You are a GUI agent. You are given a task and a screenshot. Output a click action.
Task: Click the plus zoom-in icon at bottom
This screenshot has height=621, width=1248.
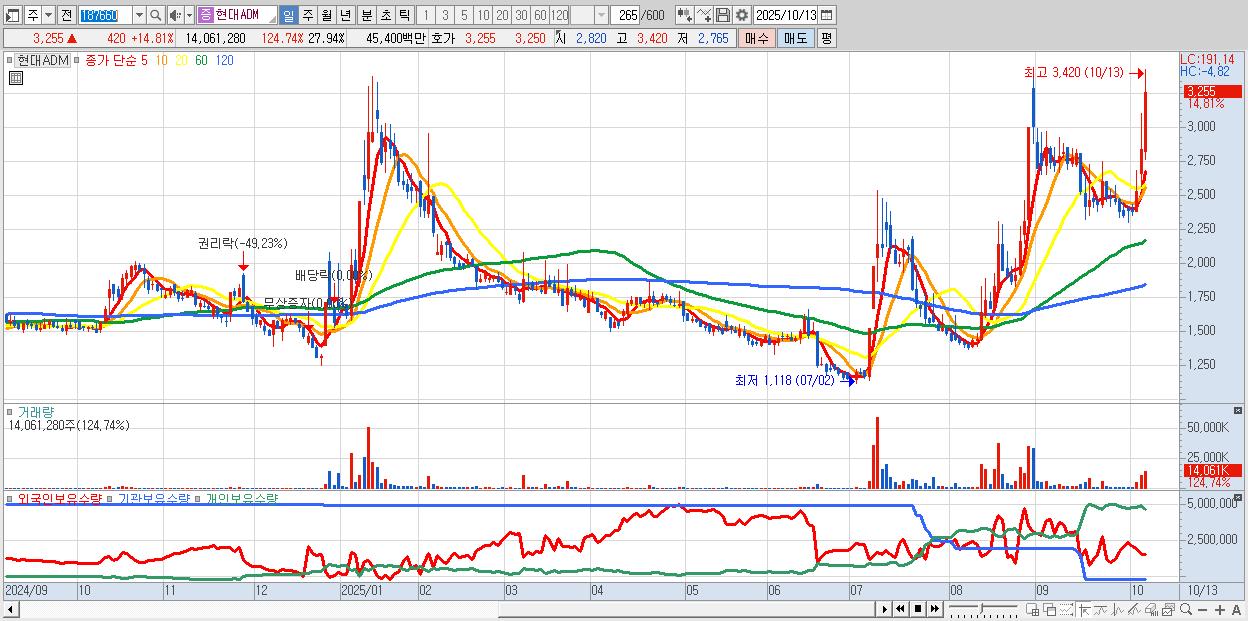[1220, 610]
